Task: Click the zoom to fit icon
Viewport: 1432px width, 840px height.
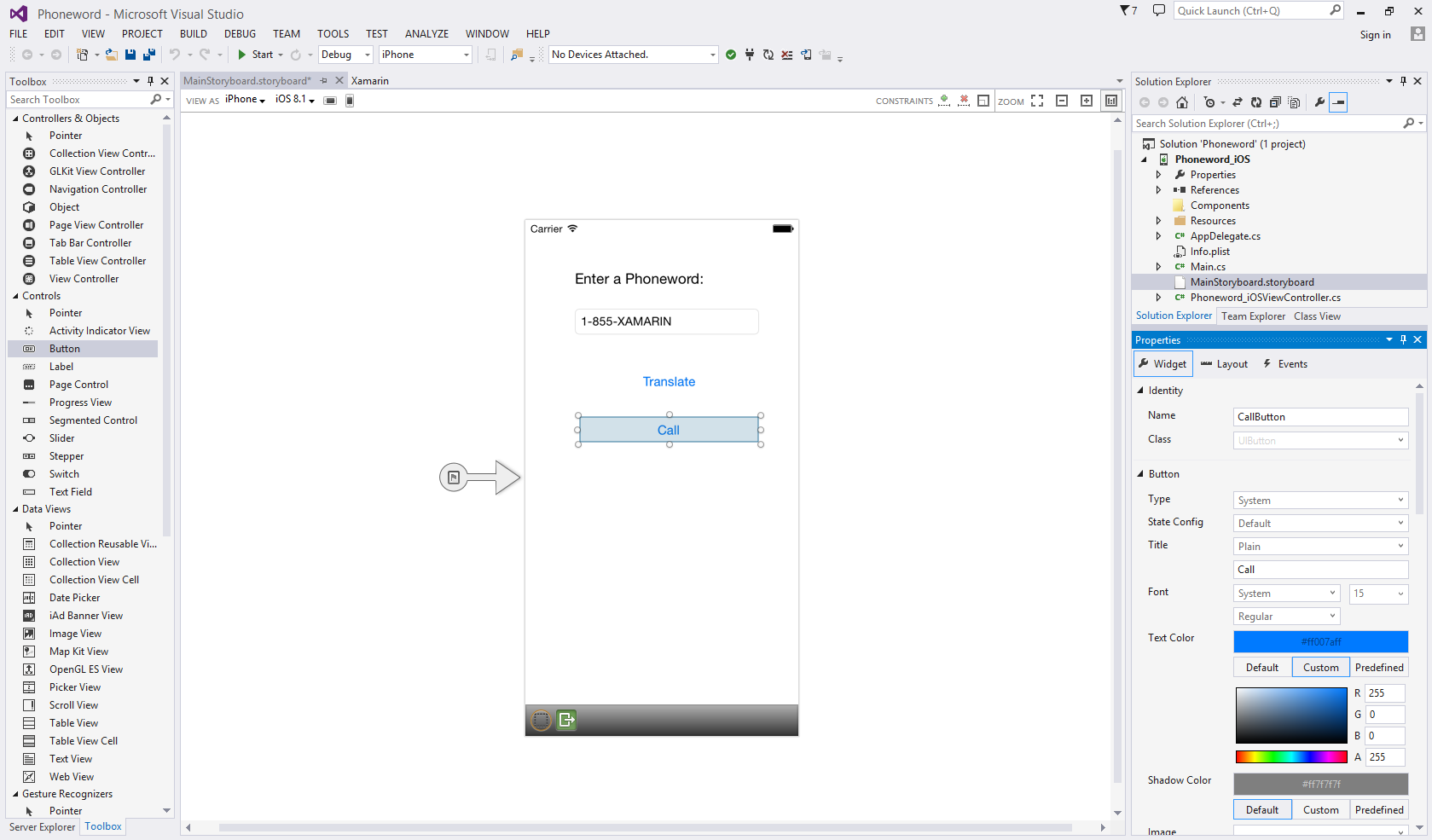Action: tap(1037, 101)
